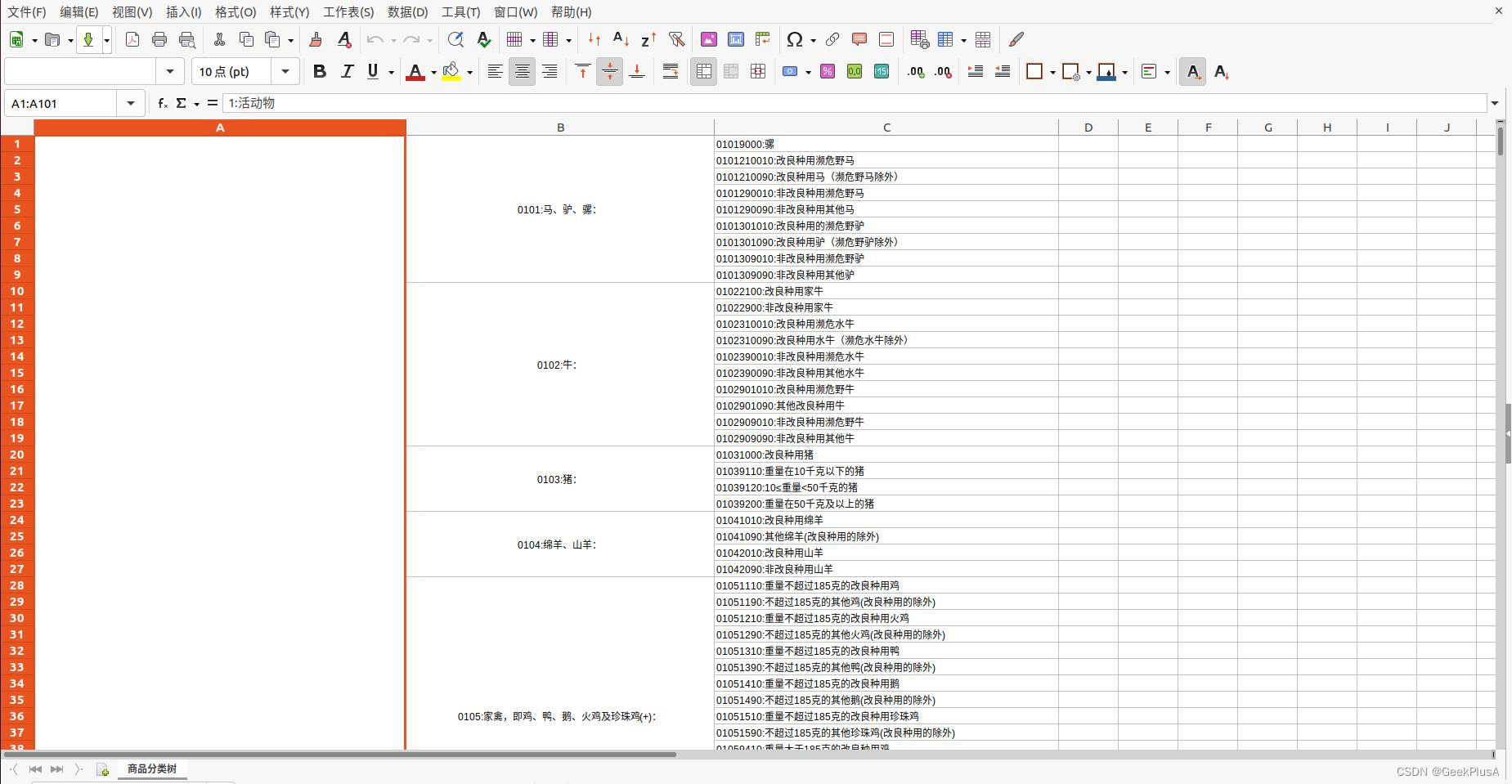Increase the indent
The width and height of the screenshot is (1512, 784).
tap(976, 72)
